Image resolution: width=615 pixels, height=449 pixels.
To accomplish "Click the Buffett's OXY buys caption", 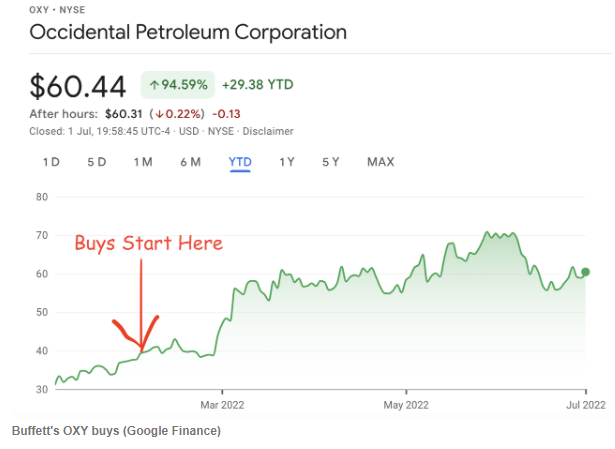I will 116,431.
